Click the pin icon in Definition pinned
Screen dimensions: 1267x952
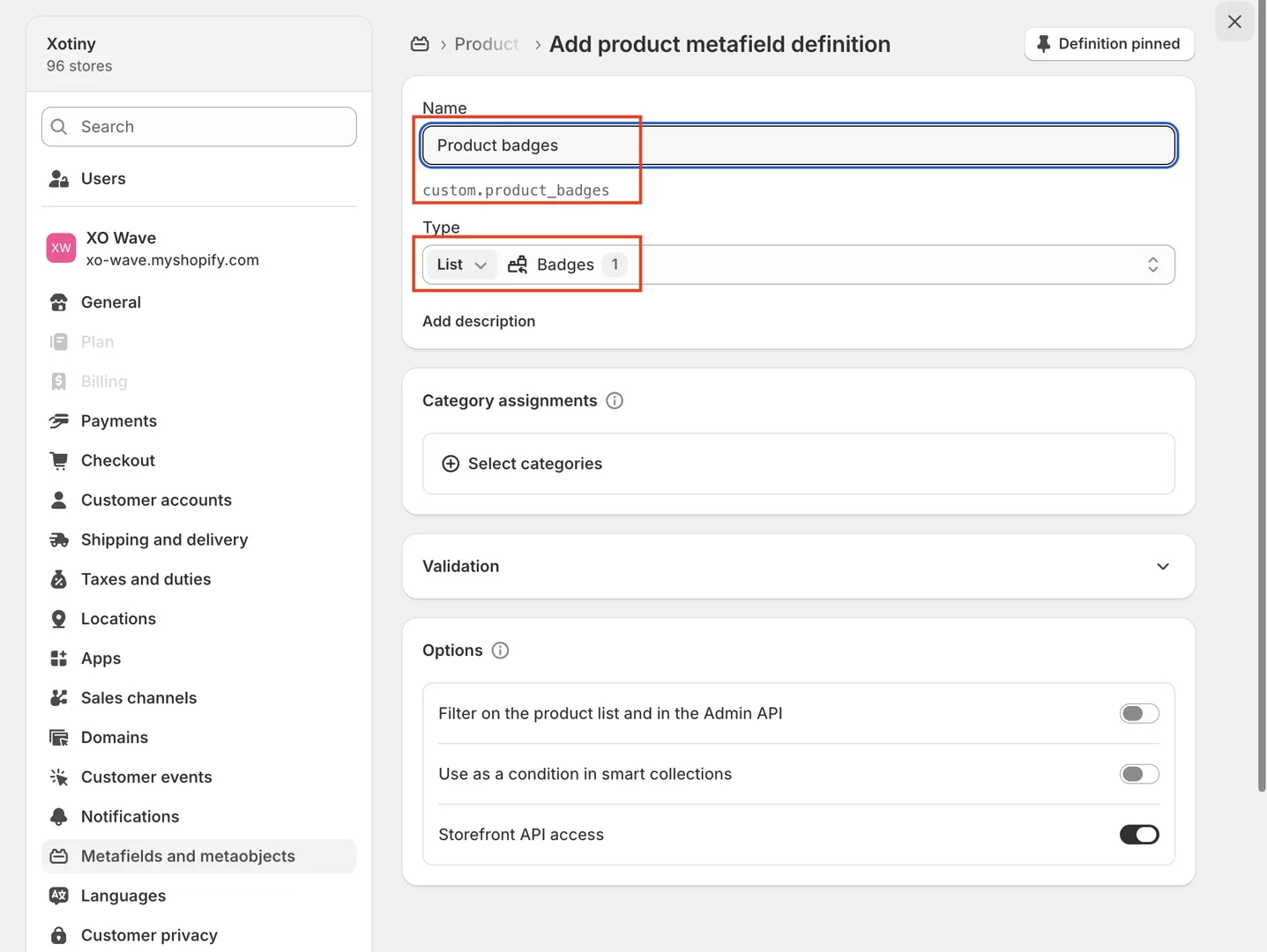(x=1044, y=44)
